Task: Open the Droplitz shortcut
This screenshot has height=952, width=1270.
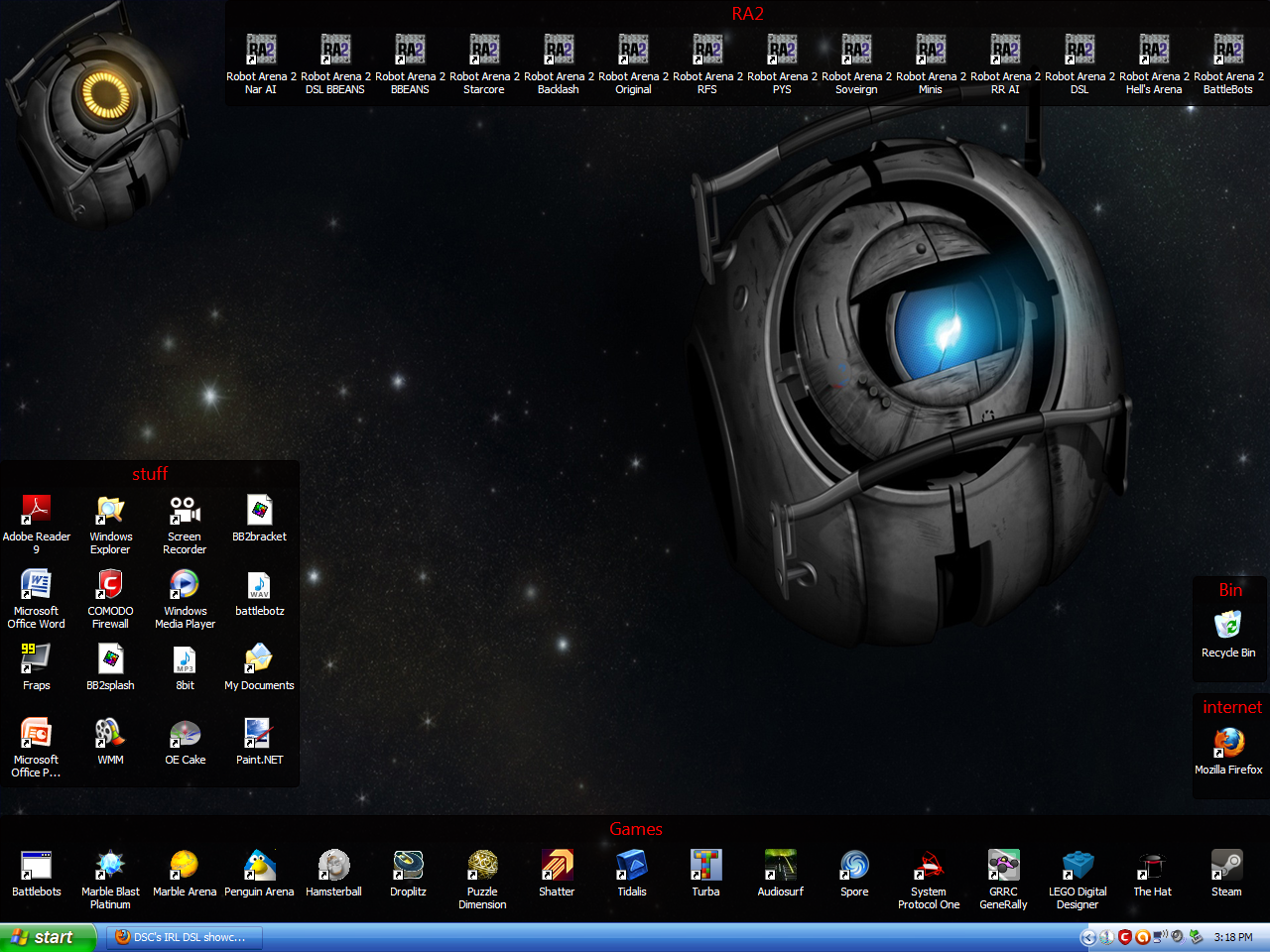Action: coord(408,873)
